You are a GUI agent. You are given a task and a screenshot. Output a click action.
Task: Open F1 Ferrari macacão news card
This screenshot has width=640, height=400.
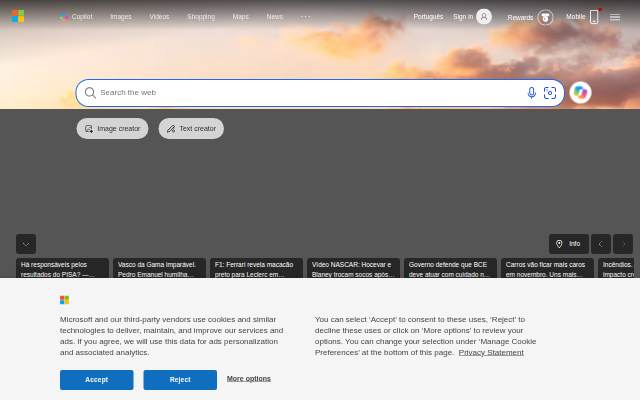(256, 268)
